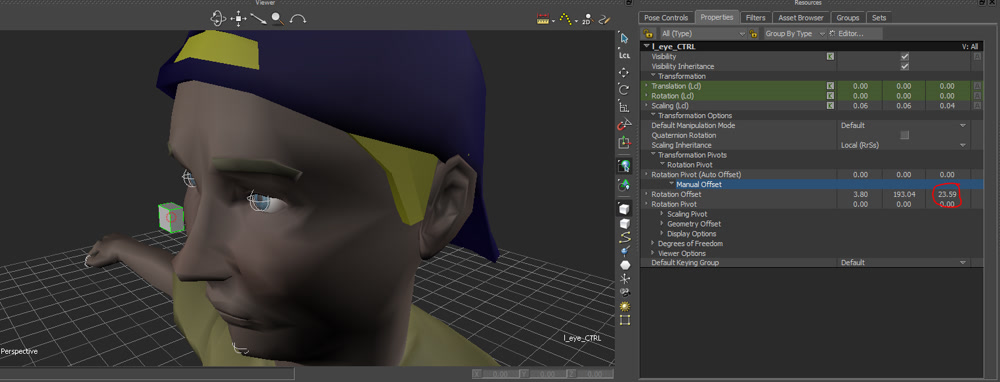Click the Rotation Offset 193.04 value field

[904, 195]
